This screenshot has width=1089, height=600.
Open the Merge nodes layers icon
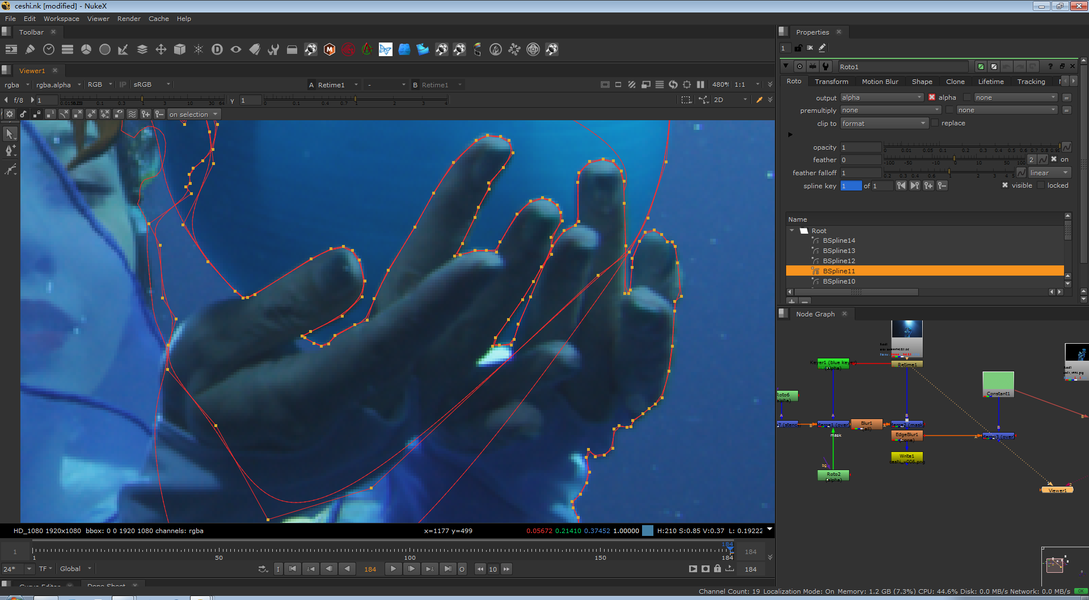click(142, 49)
